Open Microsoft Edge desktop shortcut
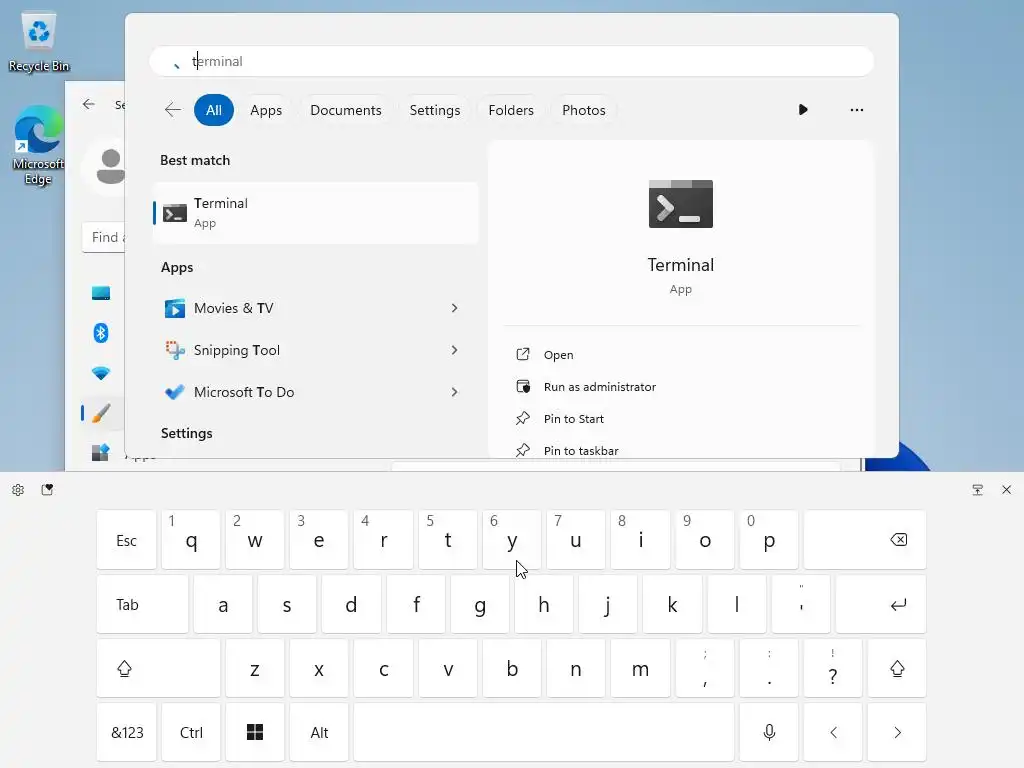 tap(39, 145)
